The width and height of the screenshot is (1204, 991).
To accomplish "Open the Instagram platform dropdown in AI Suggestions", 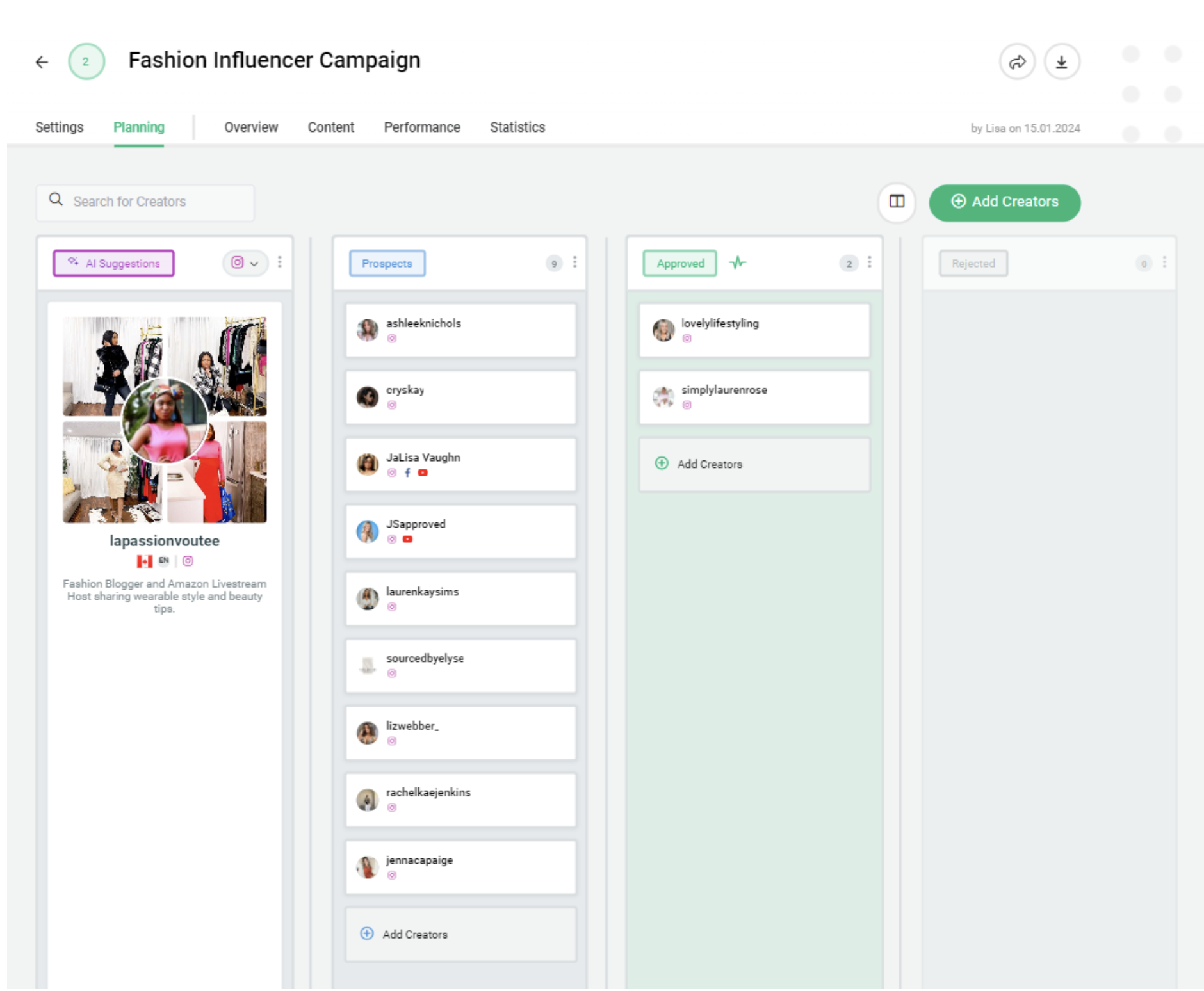I will coord(245,262).
